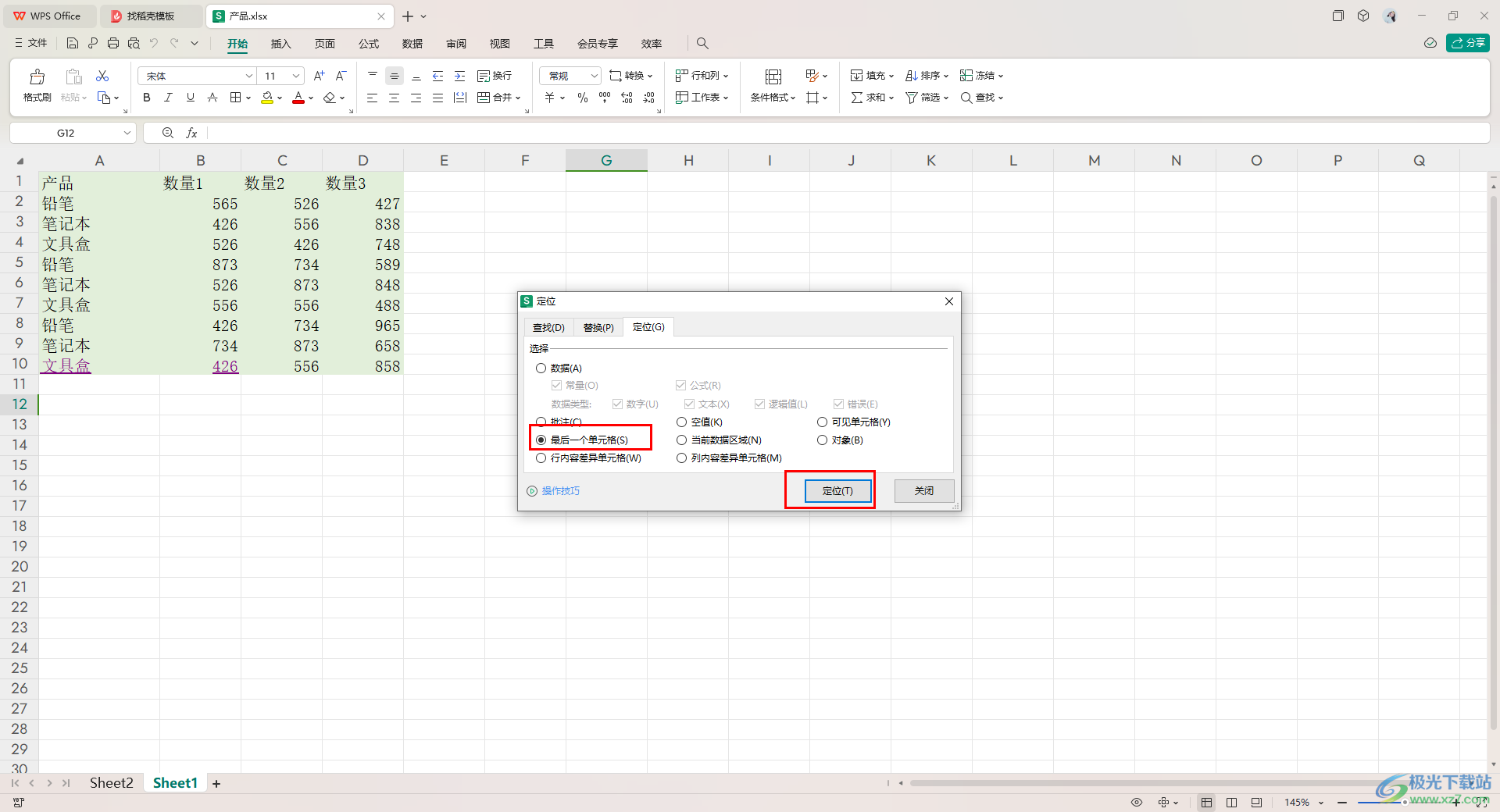Select column G header
Viewport: 1500px width, 812px height.
pyautogui.click(x=606, y=160)
